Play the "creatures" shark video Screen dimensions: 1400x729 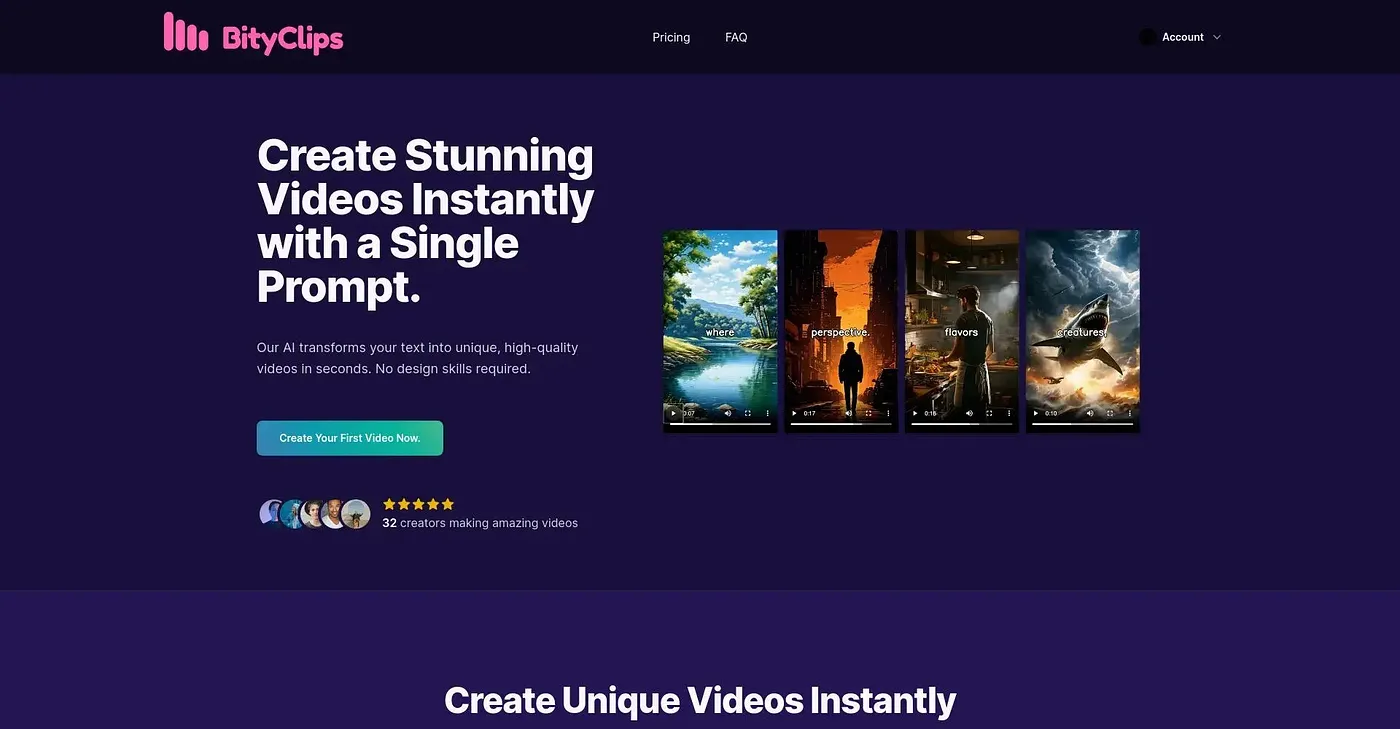[1036, 413]
